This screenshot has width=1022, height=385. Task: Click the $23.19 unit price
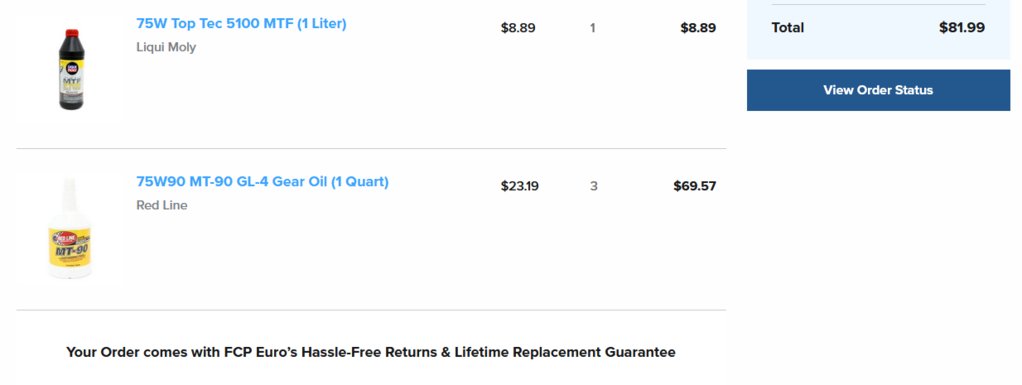[519, 186]
